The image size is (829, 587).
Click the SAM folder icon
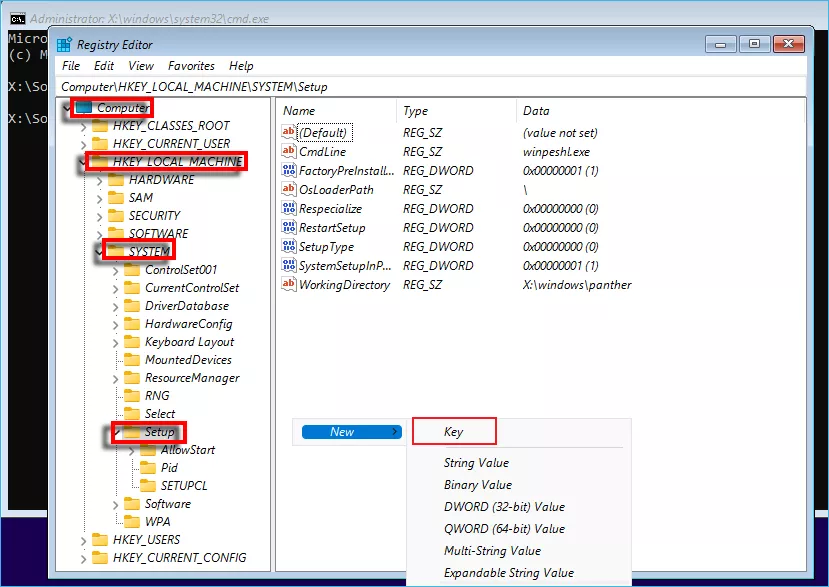coord(116,198)
